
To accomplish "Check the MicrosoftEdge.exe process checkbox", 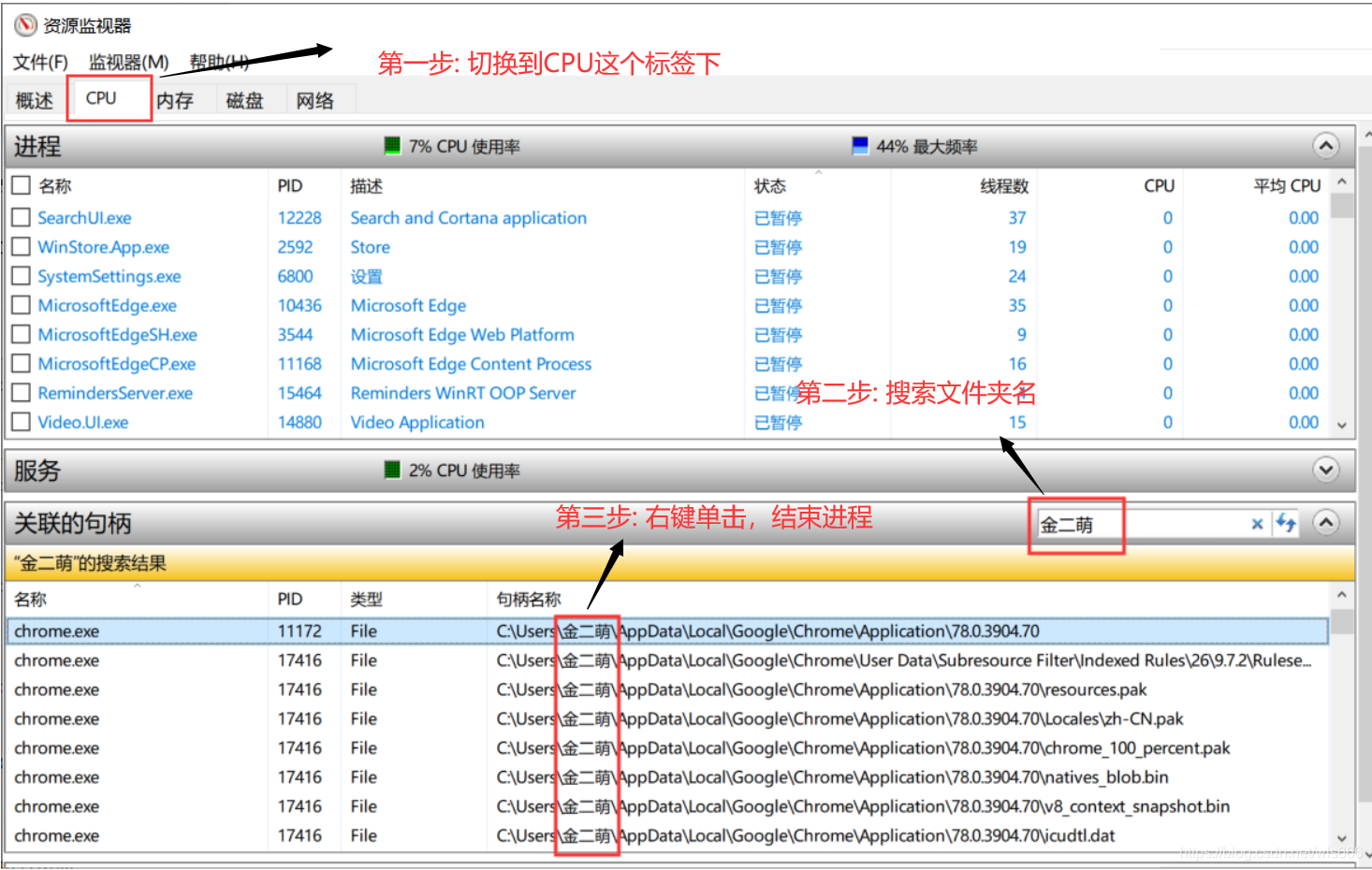I will 21,305.
